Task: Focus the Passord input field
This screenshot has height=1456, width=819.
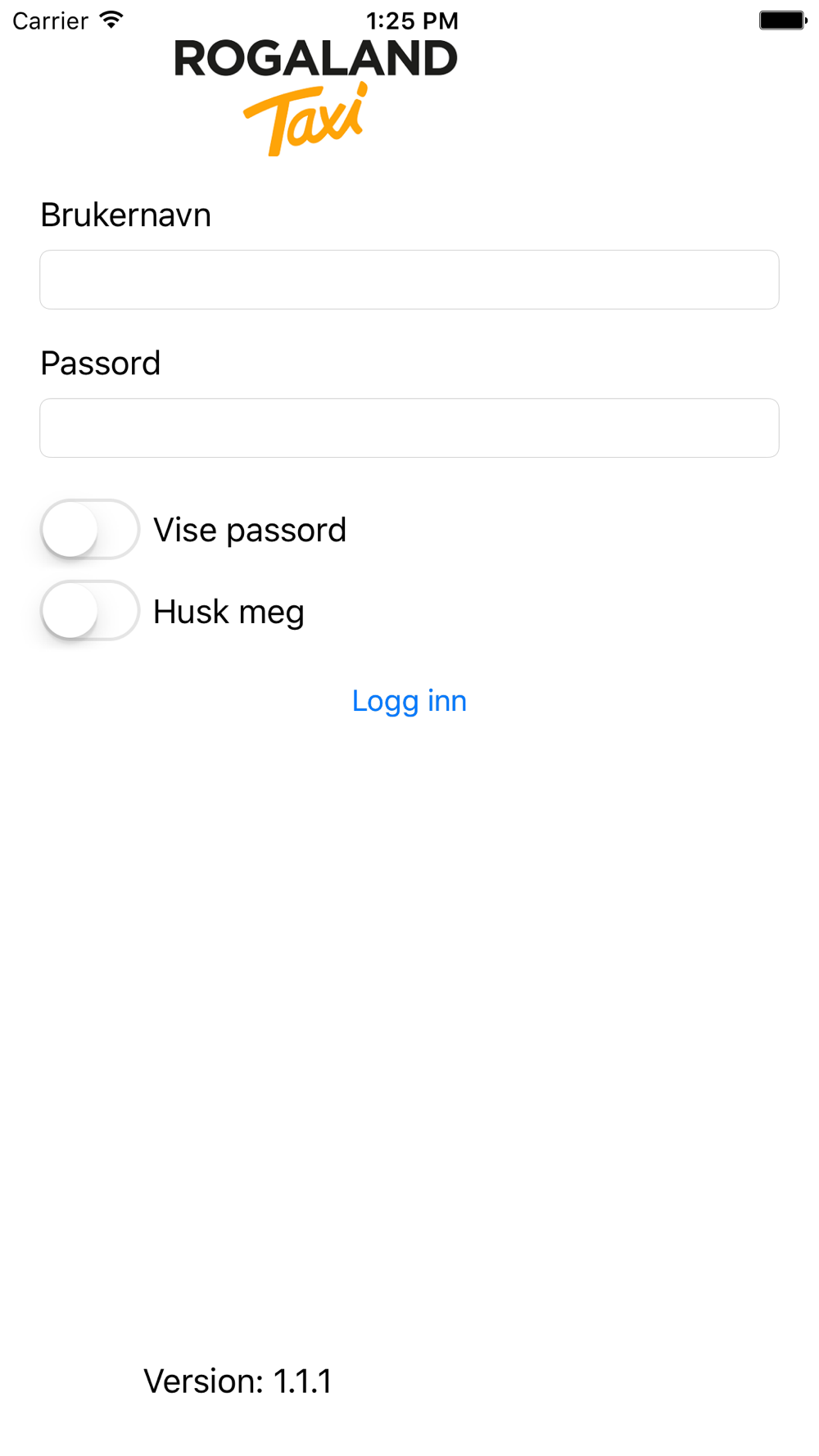Action: [409, 427]
